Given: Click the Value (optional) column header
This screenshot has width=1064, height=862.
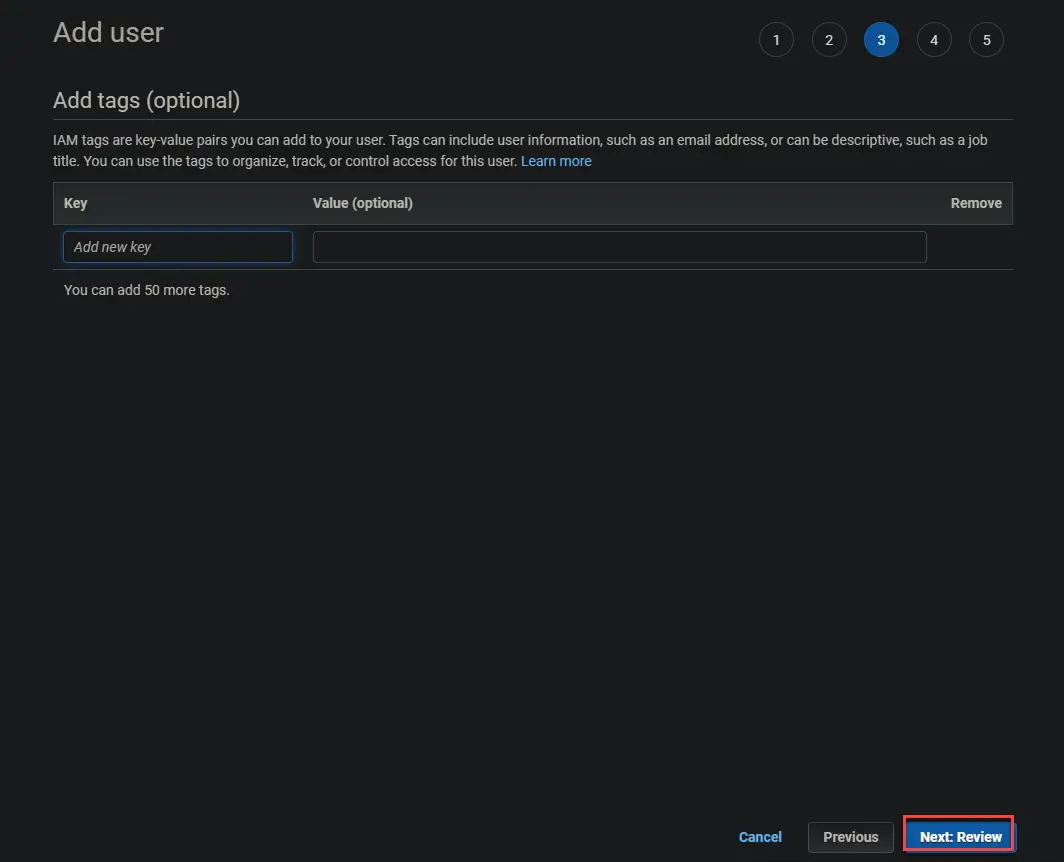Looking at the screenshot, I should coord(362,203).
